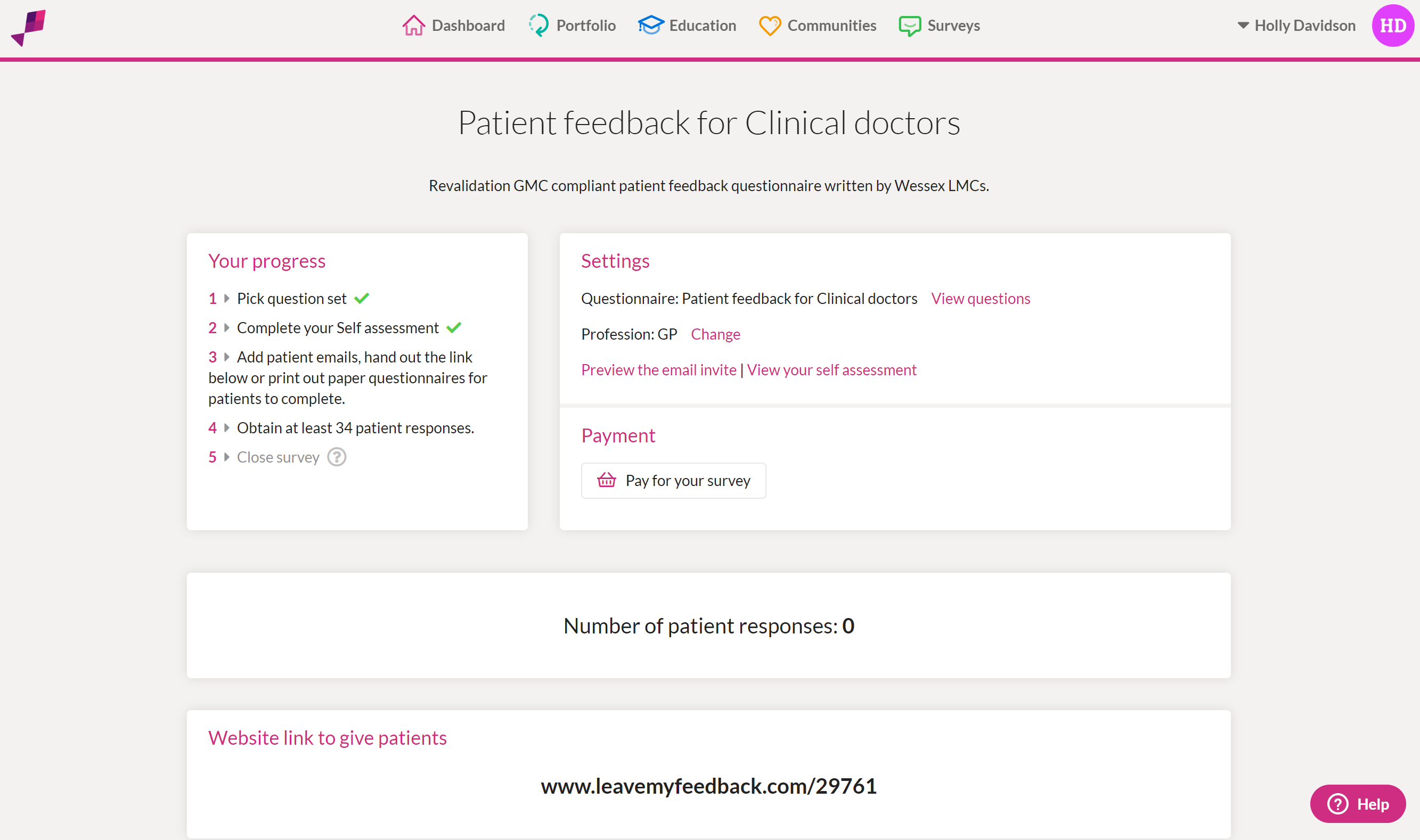The image size is (1420, 840).
Task: Click the View questions link
Action: coord(981,298)
